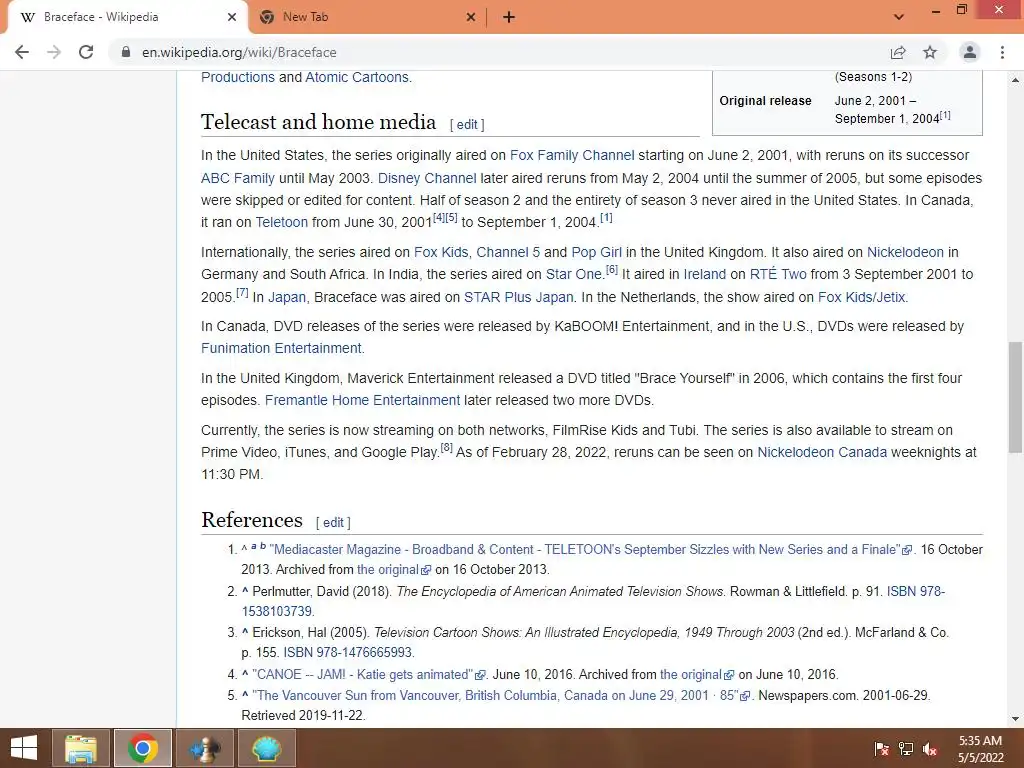The height and width of the screenshot is (768, 1024).
Task: Open the Windows Start menu
Action: (24, 748)
